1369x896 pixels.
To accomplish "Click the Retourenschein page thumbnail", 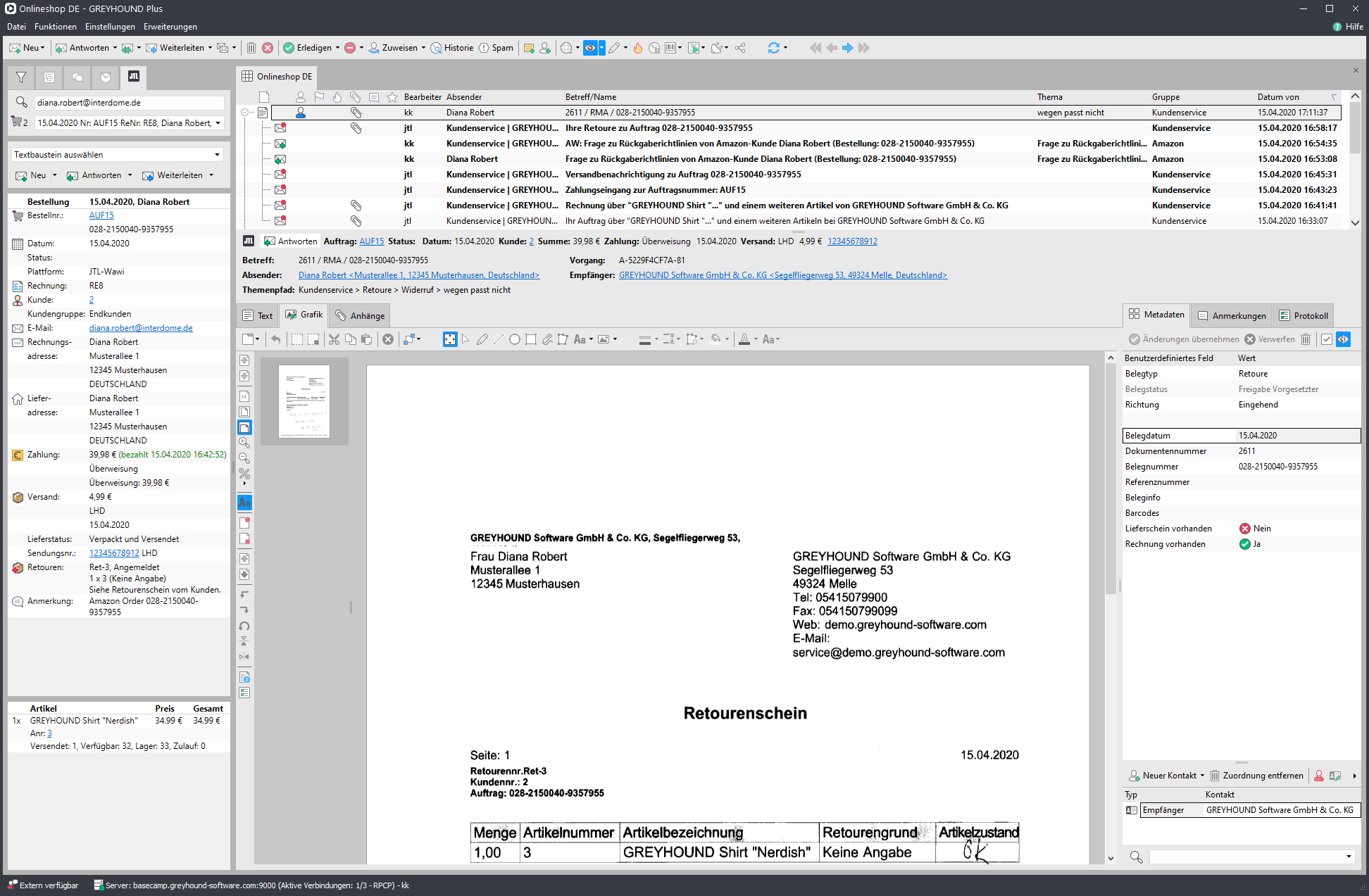I will click(x=304, y=401).
